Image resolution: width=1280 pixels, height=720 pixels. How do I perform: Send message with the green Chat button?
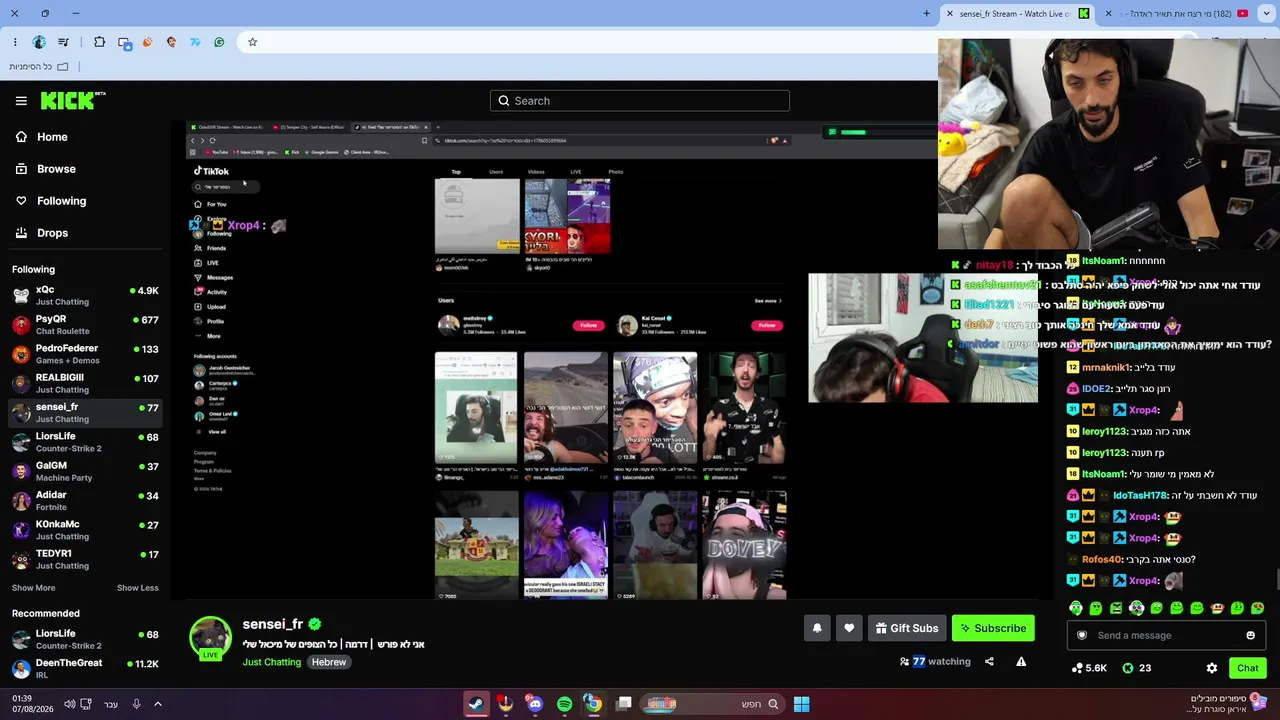point(1247,668)
